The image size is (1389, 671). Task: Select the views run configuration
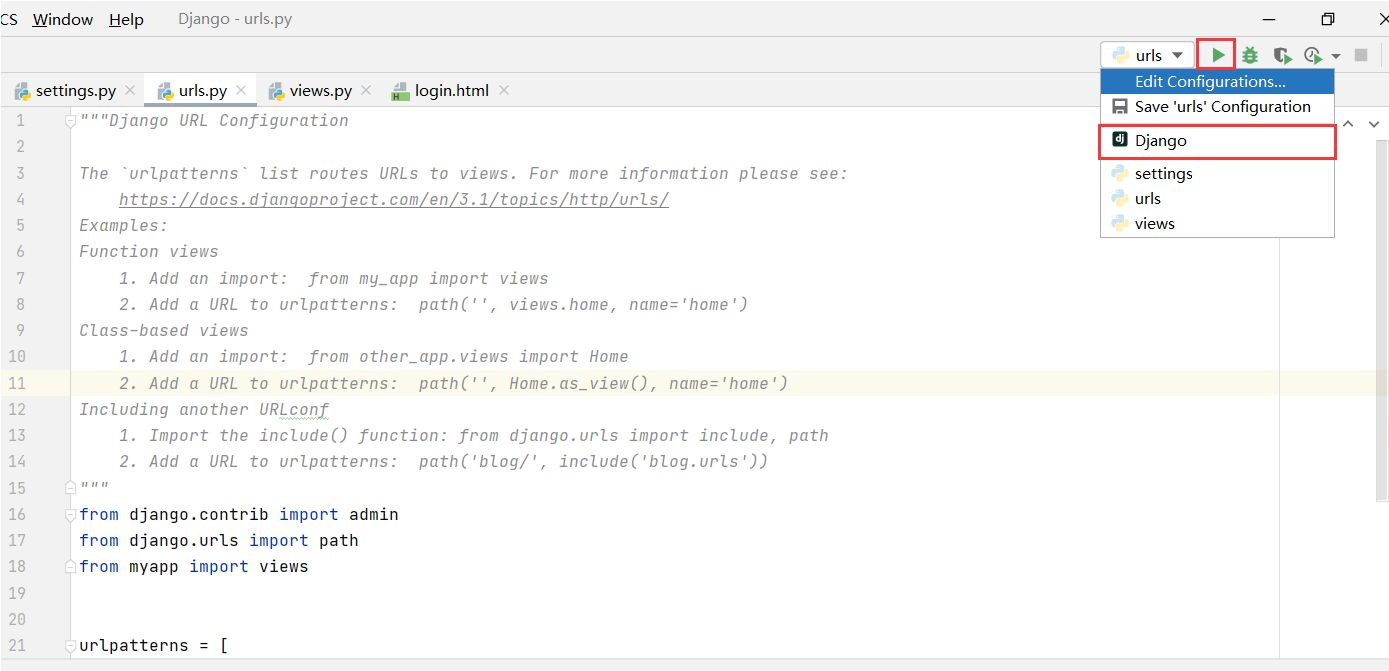coord(1217,223)
